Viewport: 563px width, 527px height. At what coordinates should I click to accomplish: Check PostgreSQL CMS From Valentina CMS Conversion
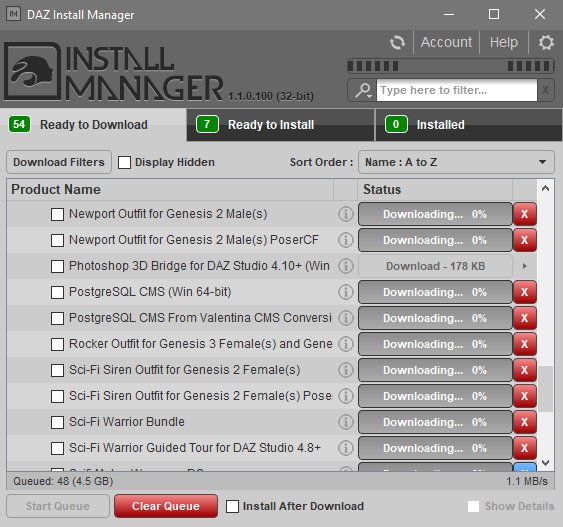click(x=57, y=318)
